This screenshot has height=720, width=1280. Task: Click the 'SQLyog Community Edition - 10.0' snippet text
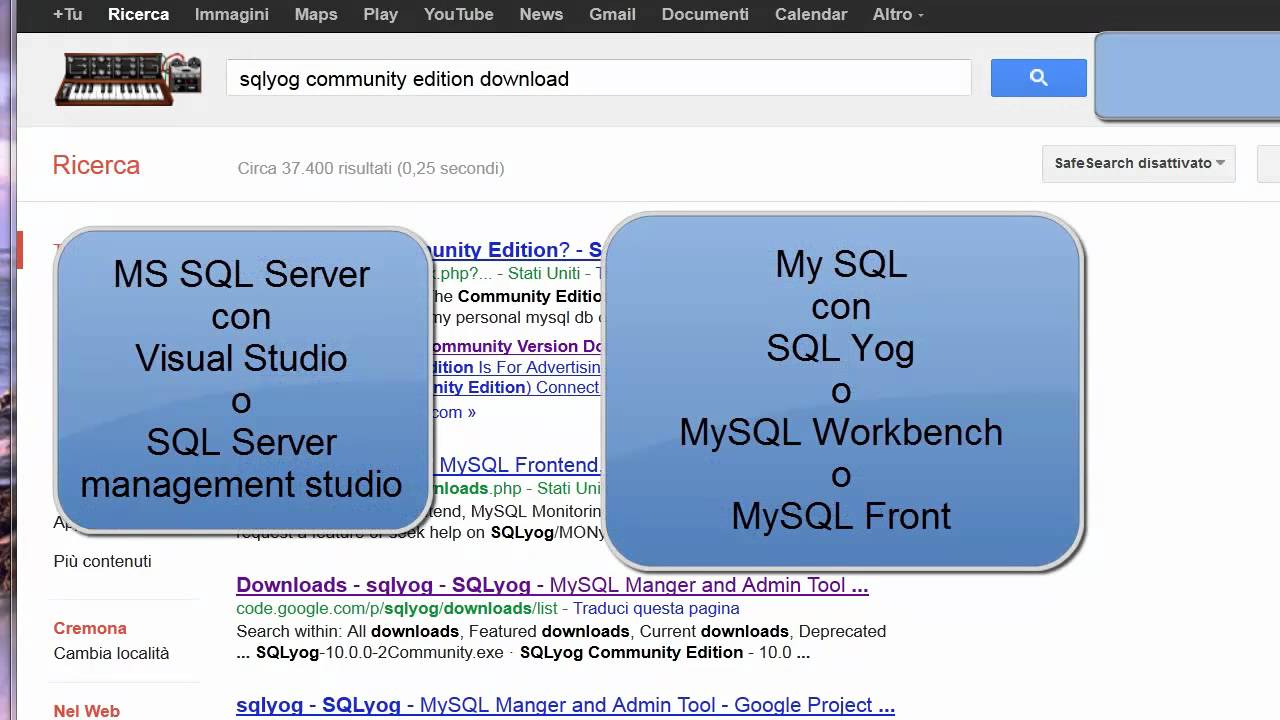[655, 653]
